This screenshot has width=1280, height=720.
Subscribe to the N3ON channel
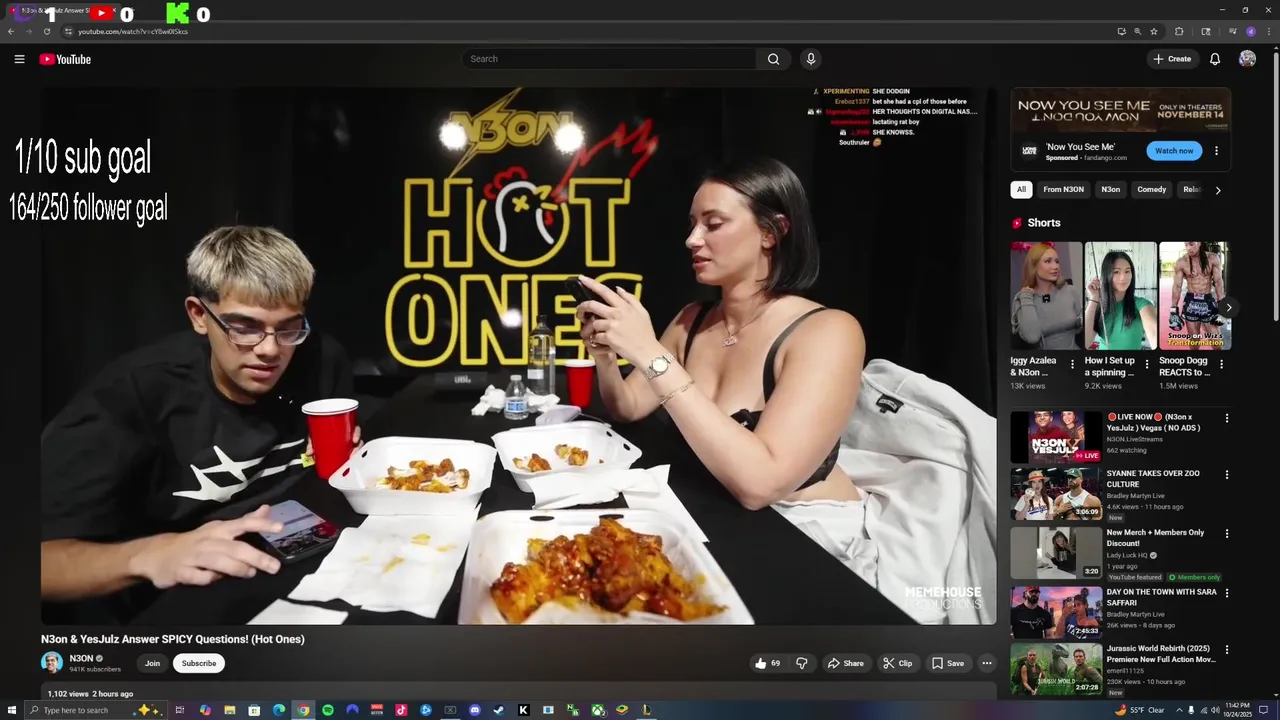click(x=199, y=663)
